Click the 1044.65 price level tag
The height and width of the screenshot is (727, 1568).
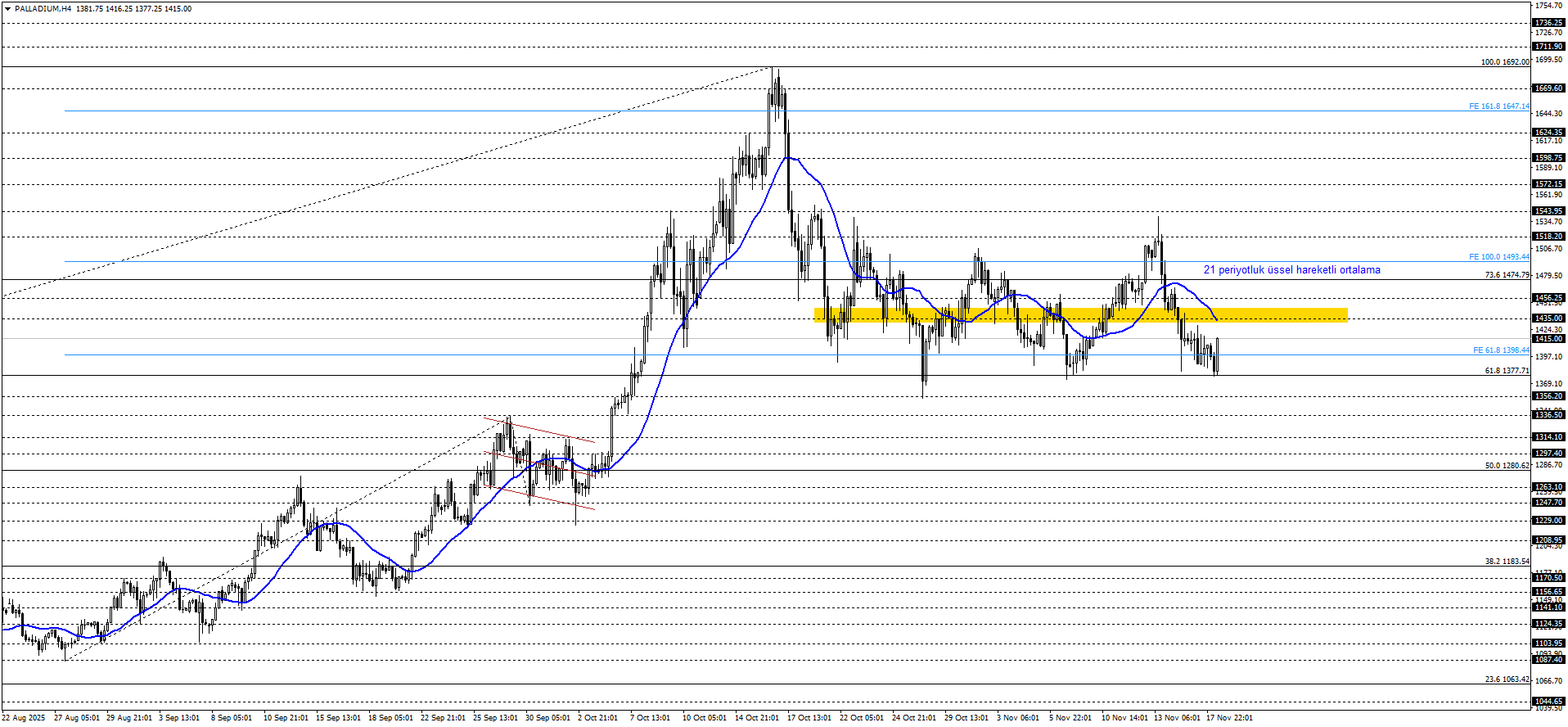[1548, 702]
